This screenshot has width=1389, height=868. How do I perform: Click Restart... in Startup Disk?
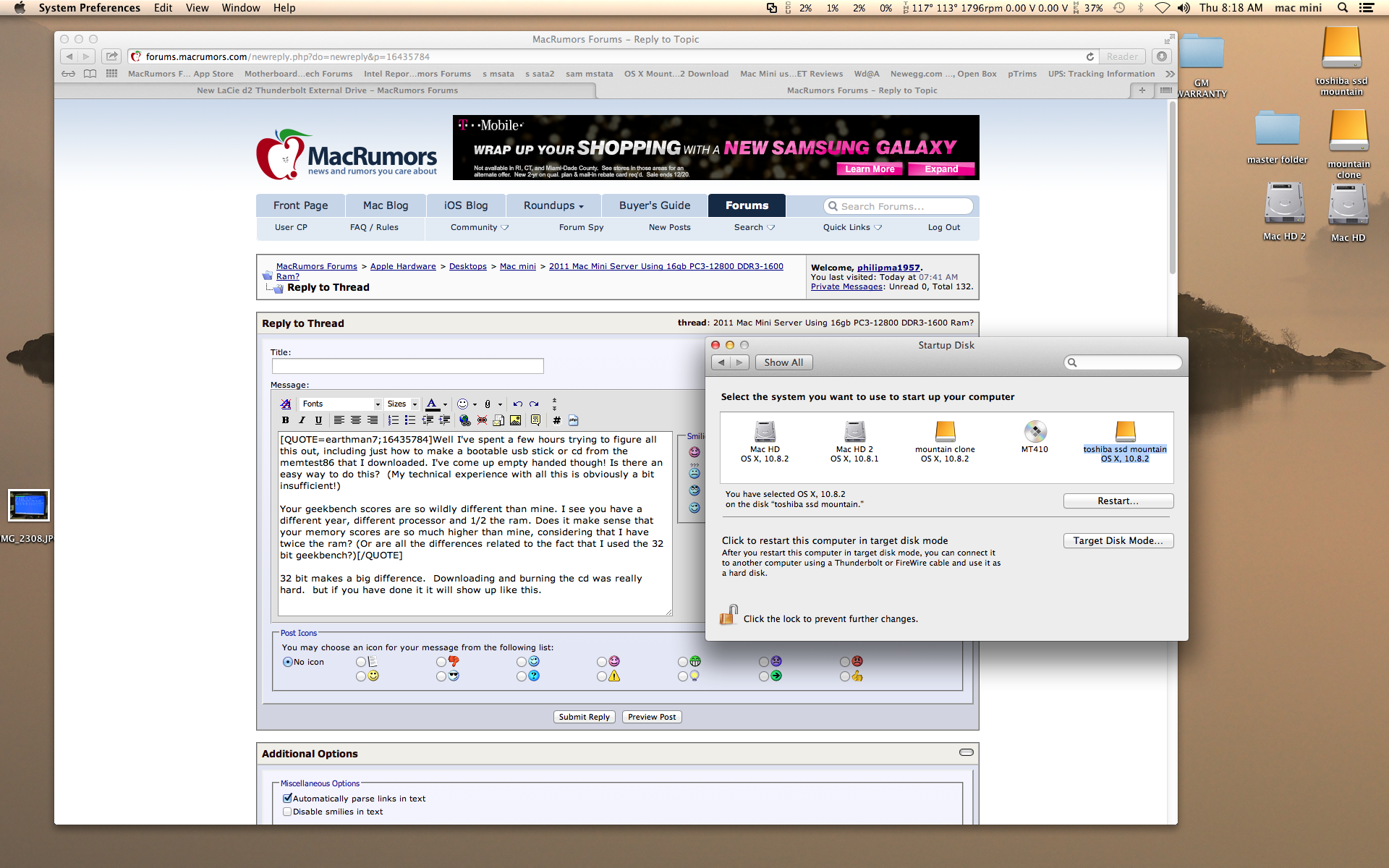(x=1118, y=501)
